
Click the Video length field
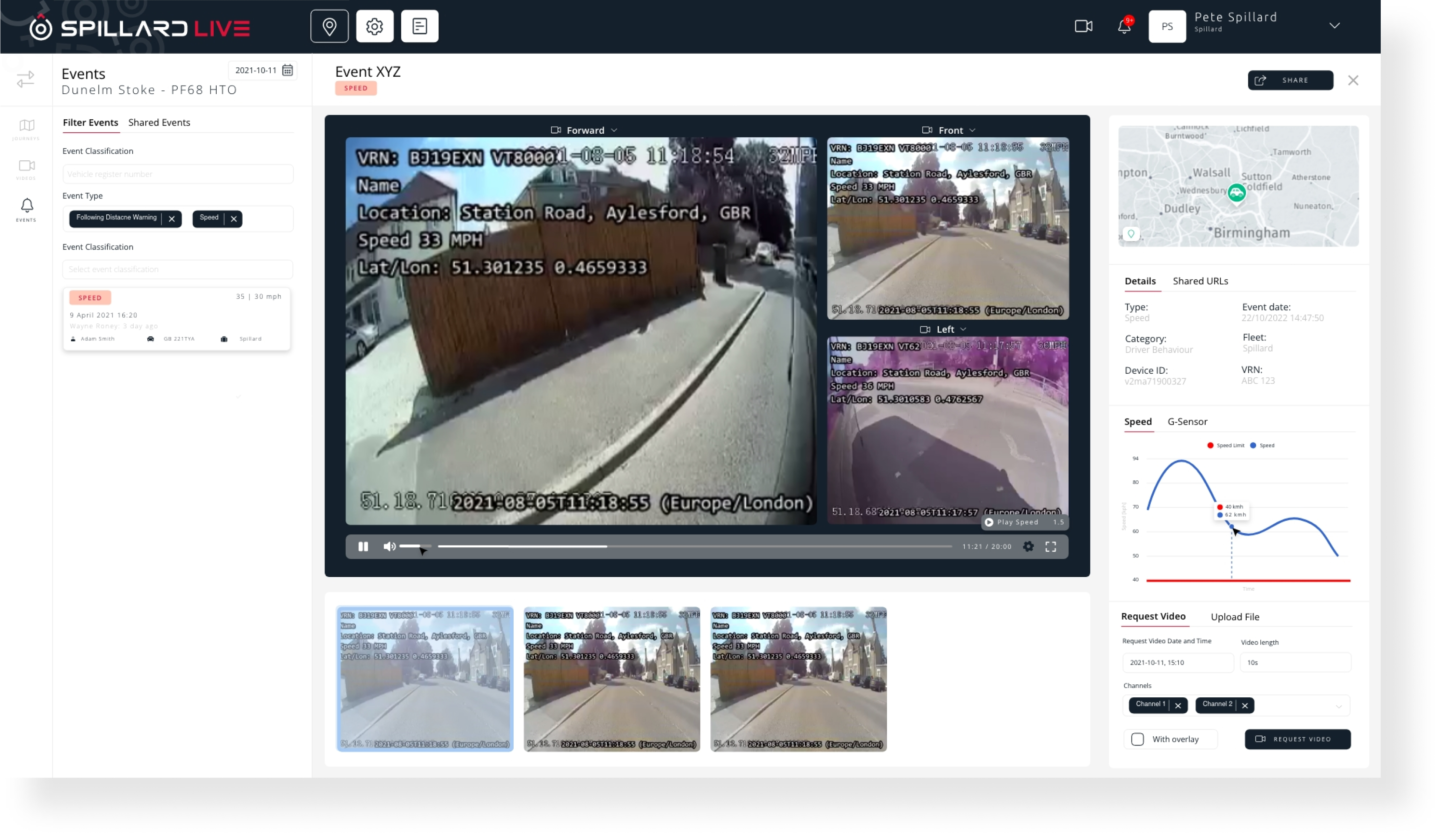[x=1295, y=662]
